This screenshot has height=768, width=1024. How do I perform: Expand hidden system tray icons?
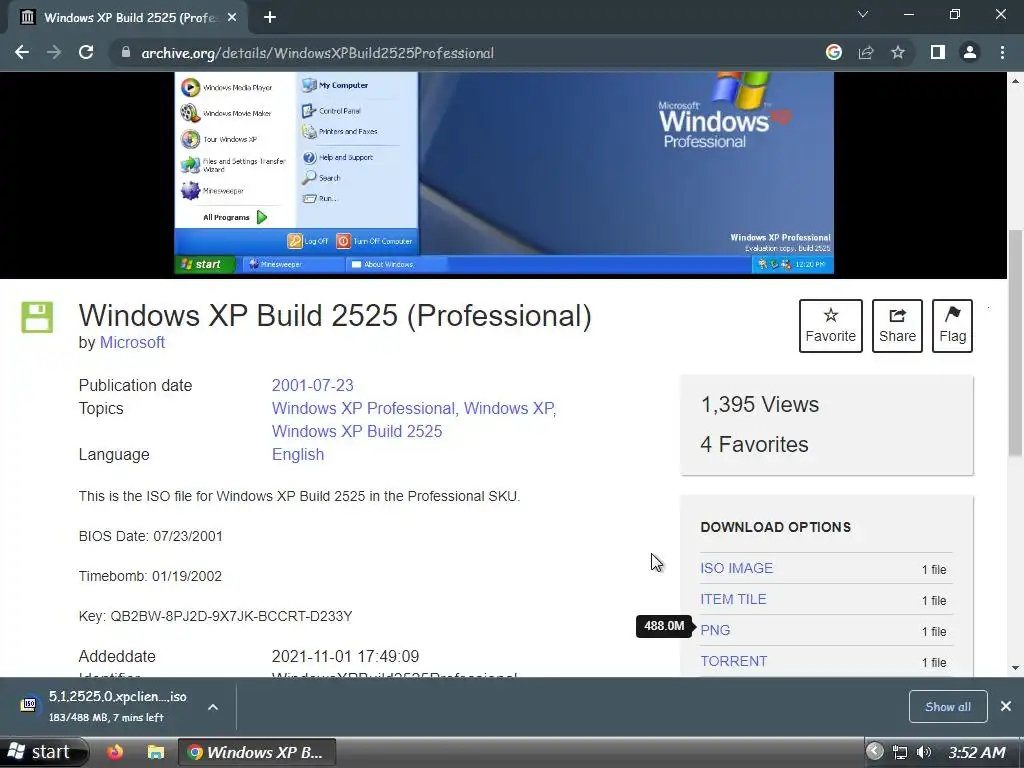tap(874, 751)
